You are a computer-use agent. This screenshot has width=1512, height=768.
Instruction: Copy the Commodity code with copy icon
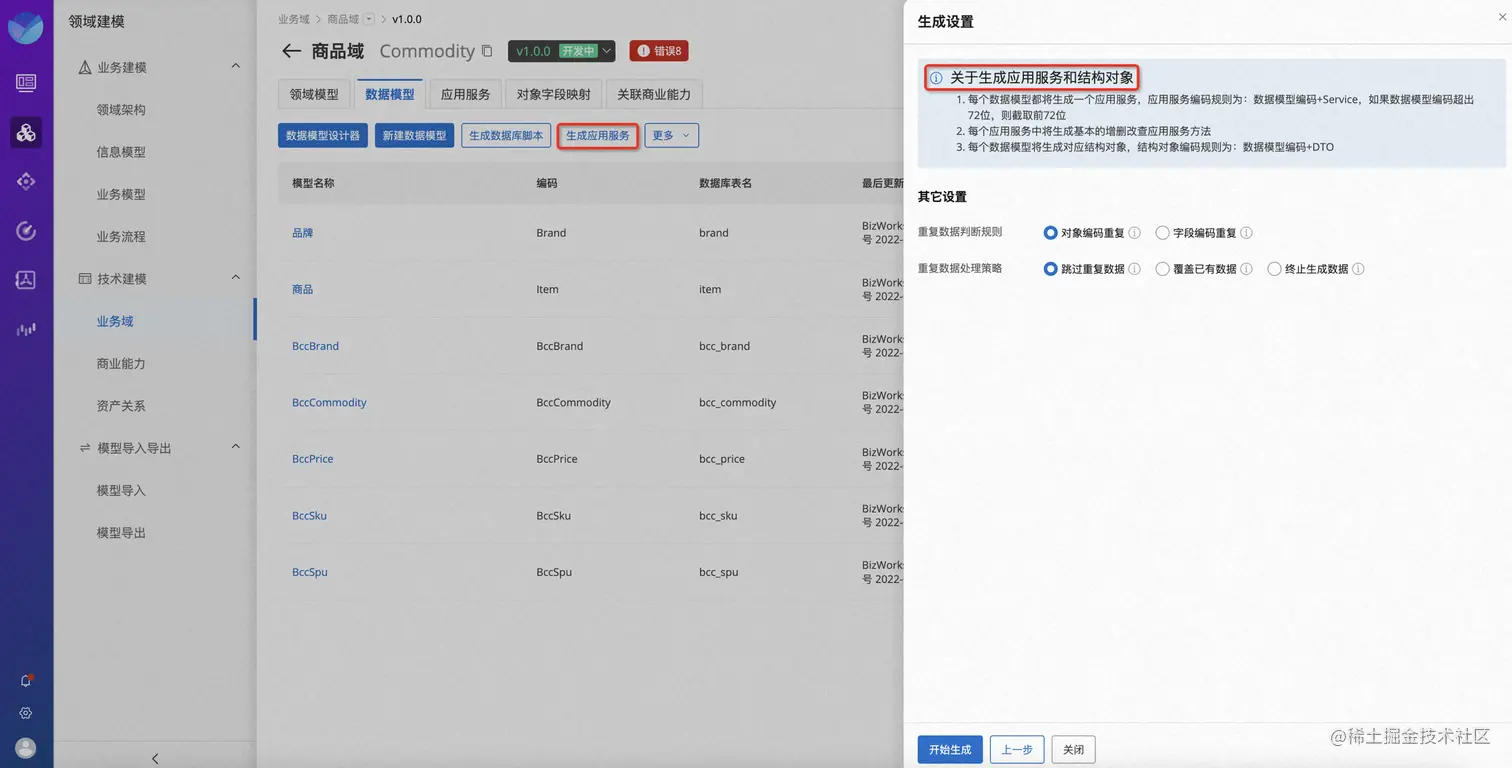pos(487,51)
